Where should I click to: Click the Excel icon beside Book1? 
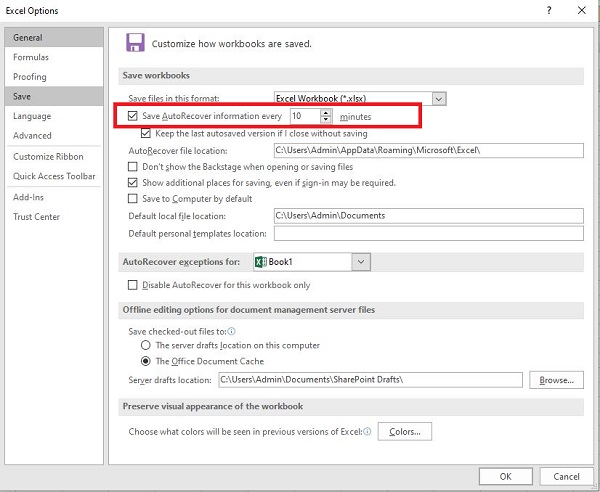[261, 262]
